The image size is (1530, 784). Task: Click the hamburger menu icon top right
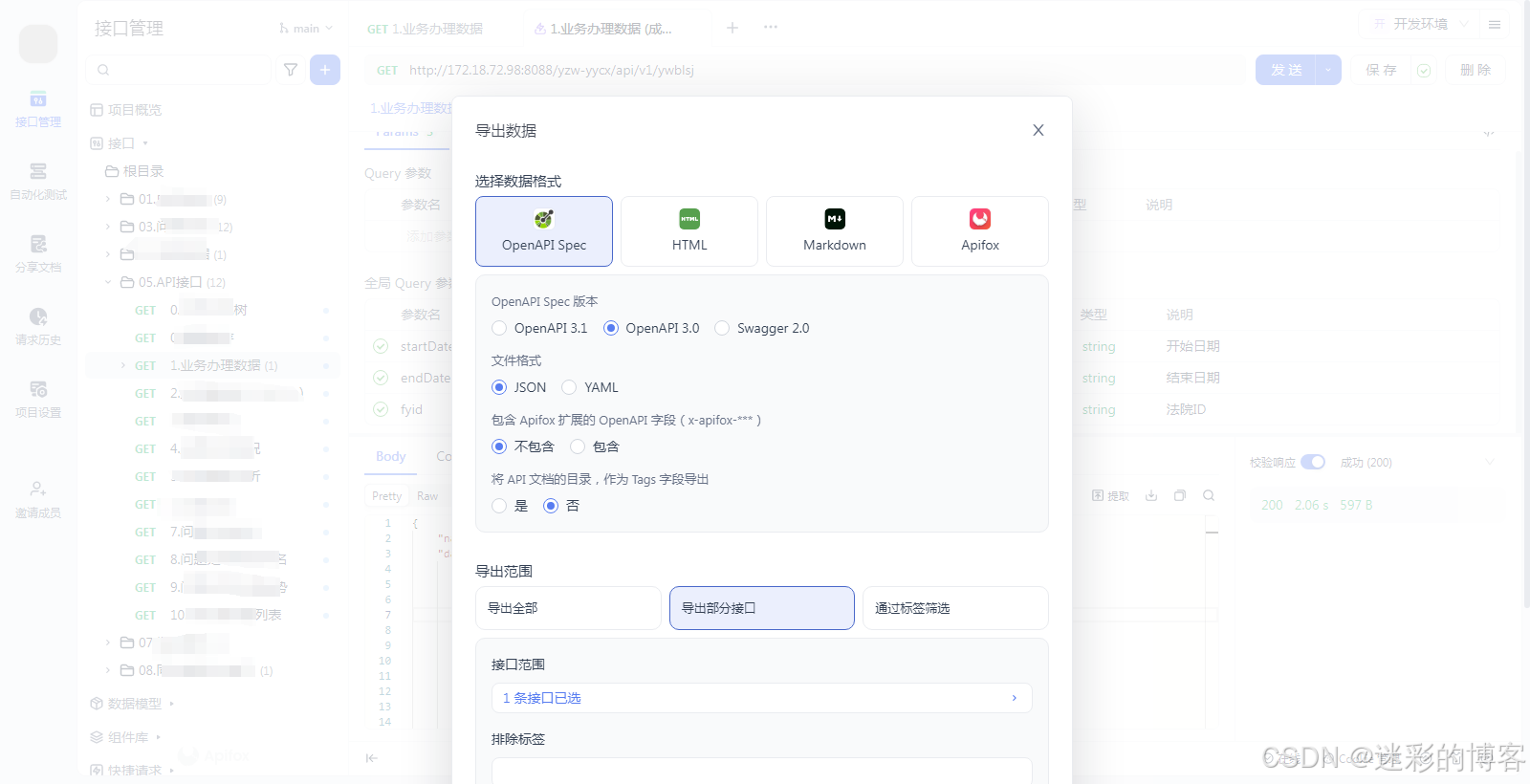click(x=1495, y=24)
